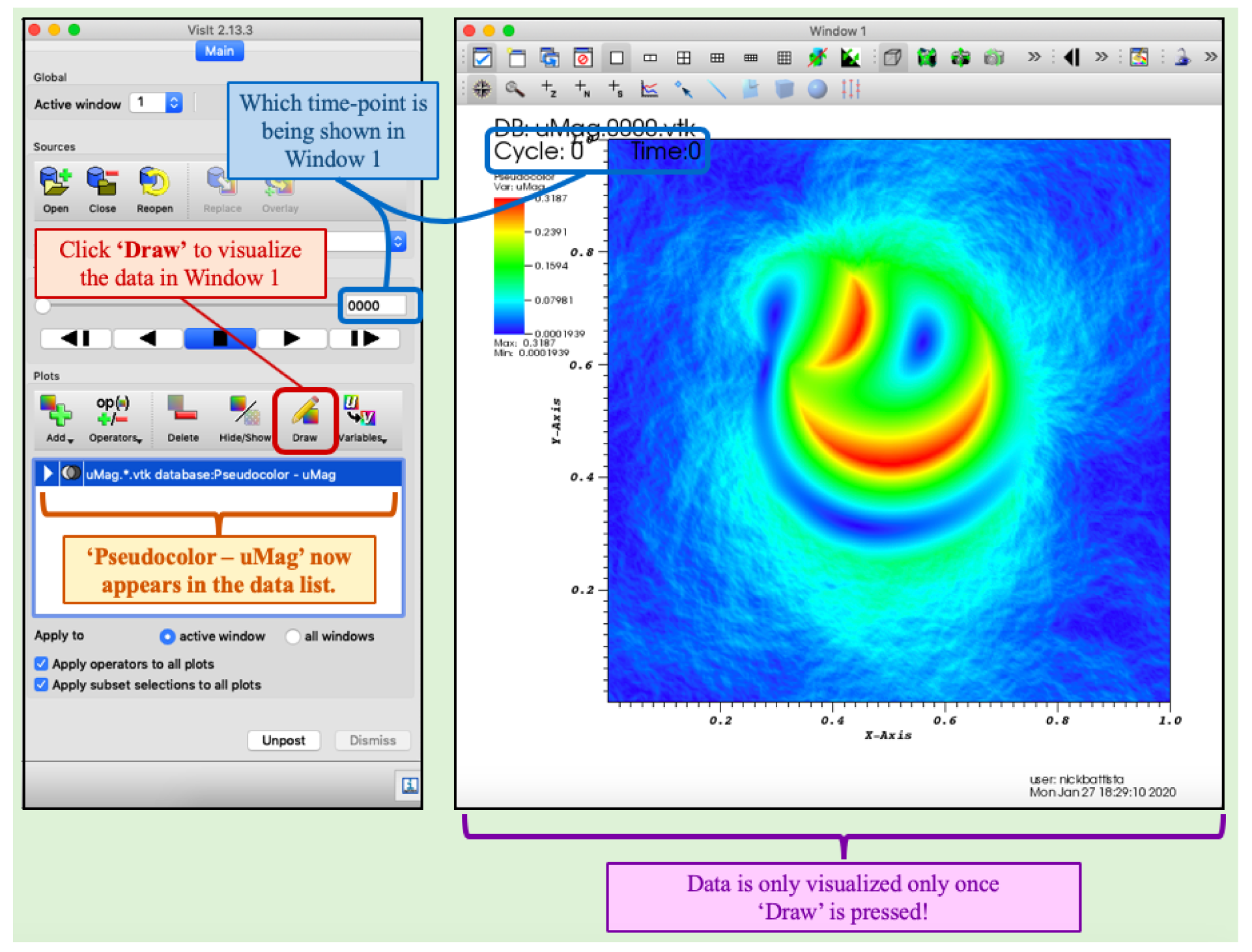The width and height of the screenshot is (1252, 952).
Task: Delete window using the red-circle toolbar icon
Action: point(583,58)
